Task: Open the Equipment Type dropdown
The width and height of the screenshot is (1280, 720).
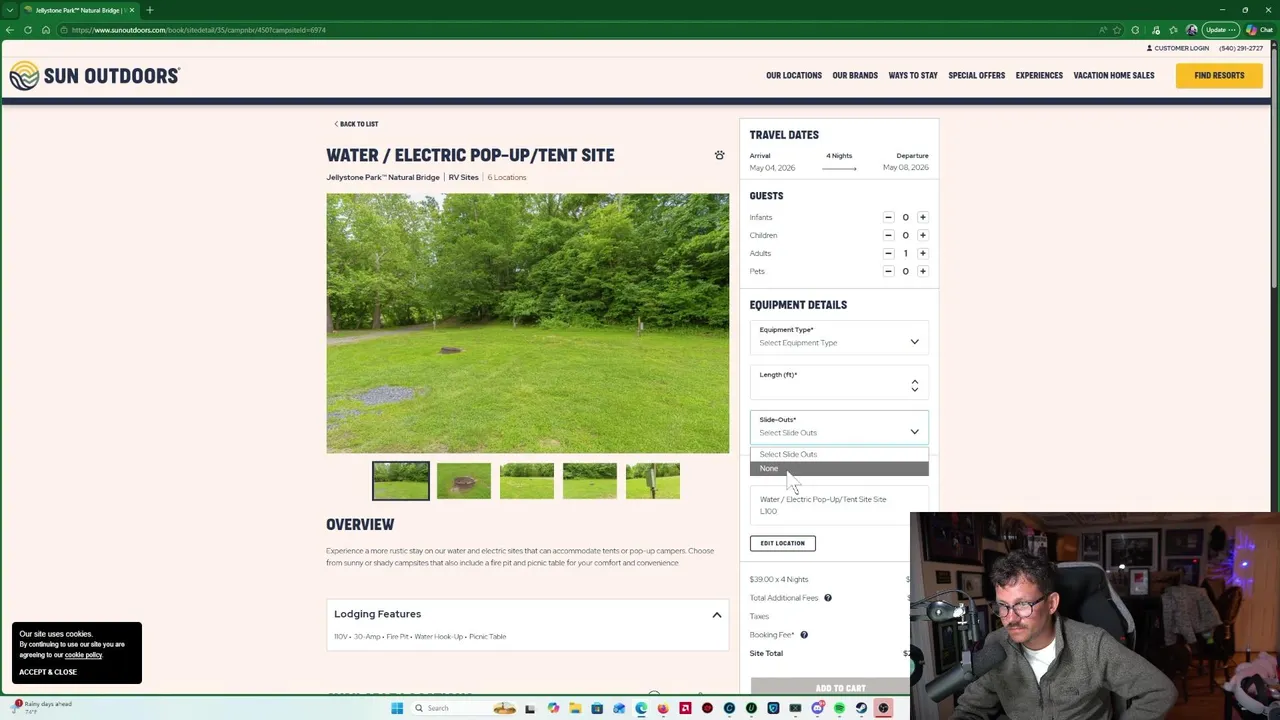Action: [839, 337]
